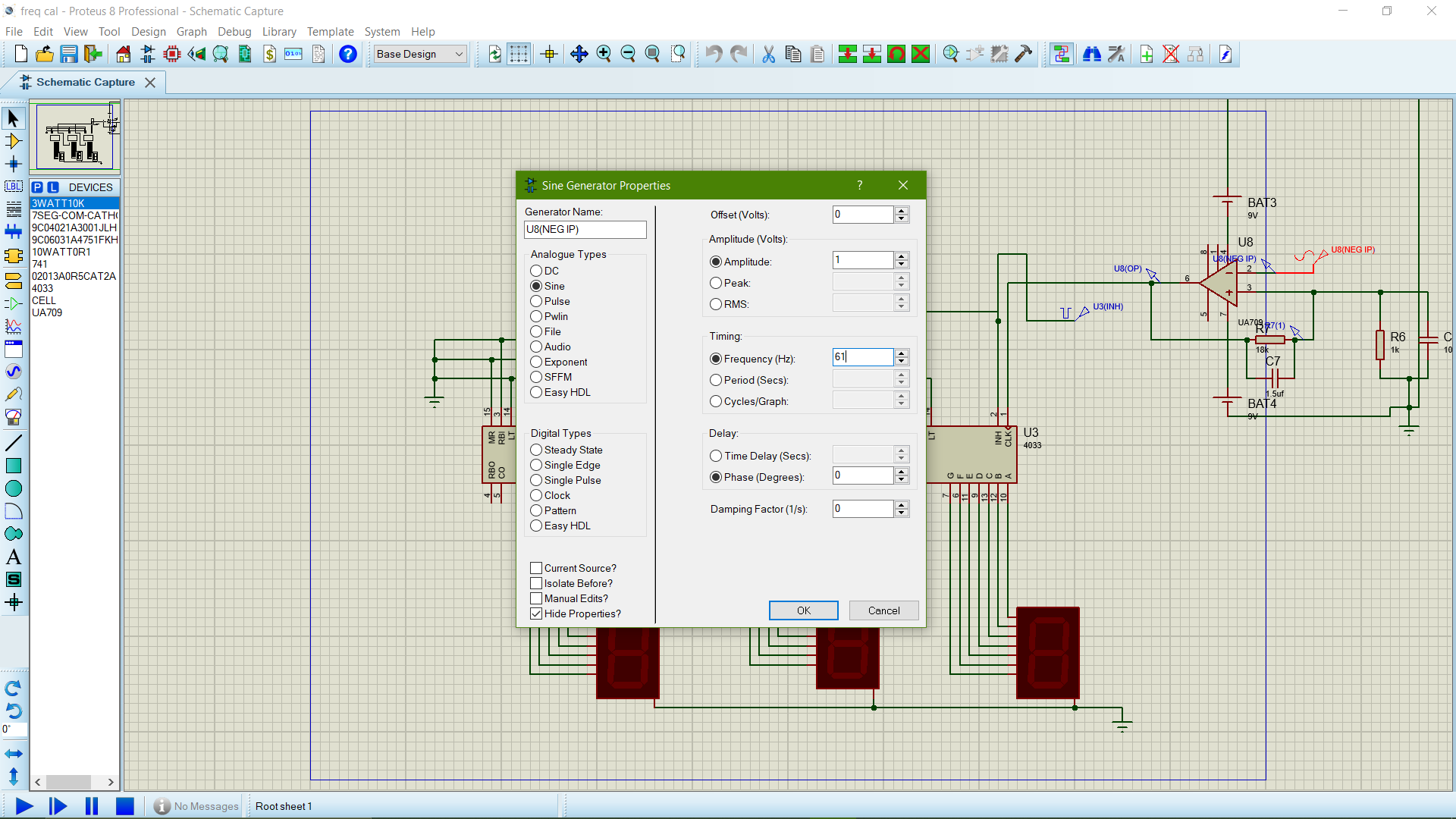Open the Base Design dropdown
This screenshot has width=1456, height=819.
(x=421, y=54)
